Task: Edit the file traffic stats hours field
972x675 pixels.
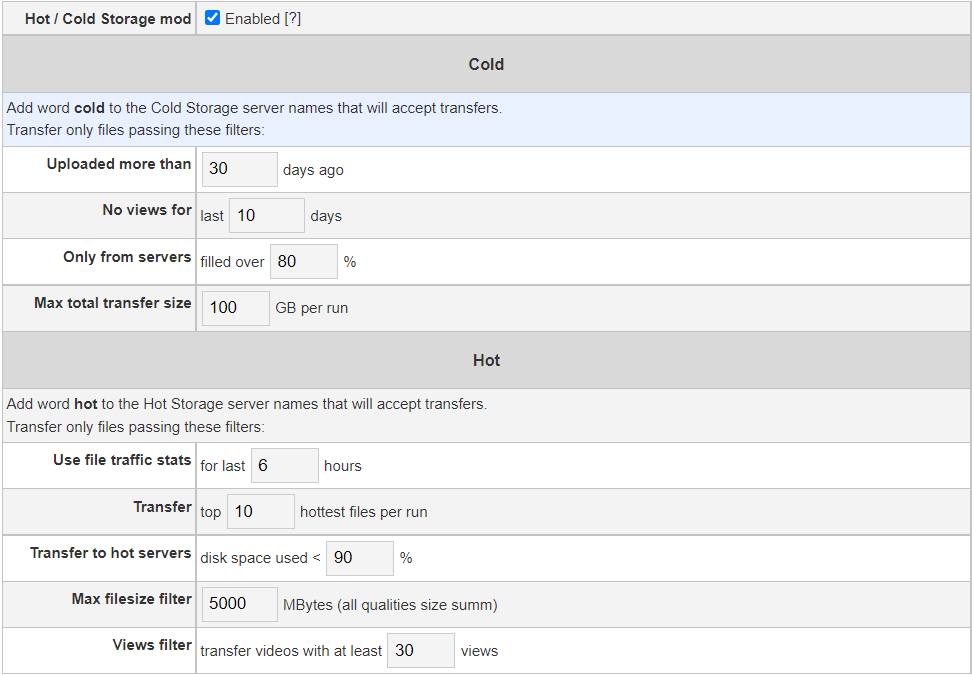Action: click(x=285, y=465)
